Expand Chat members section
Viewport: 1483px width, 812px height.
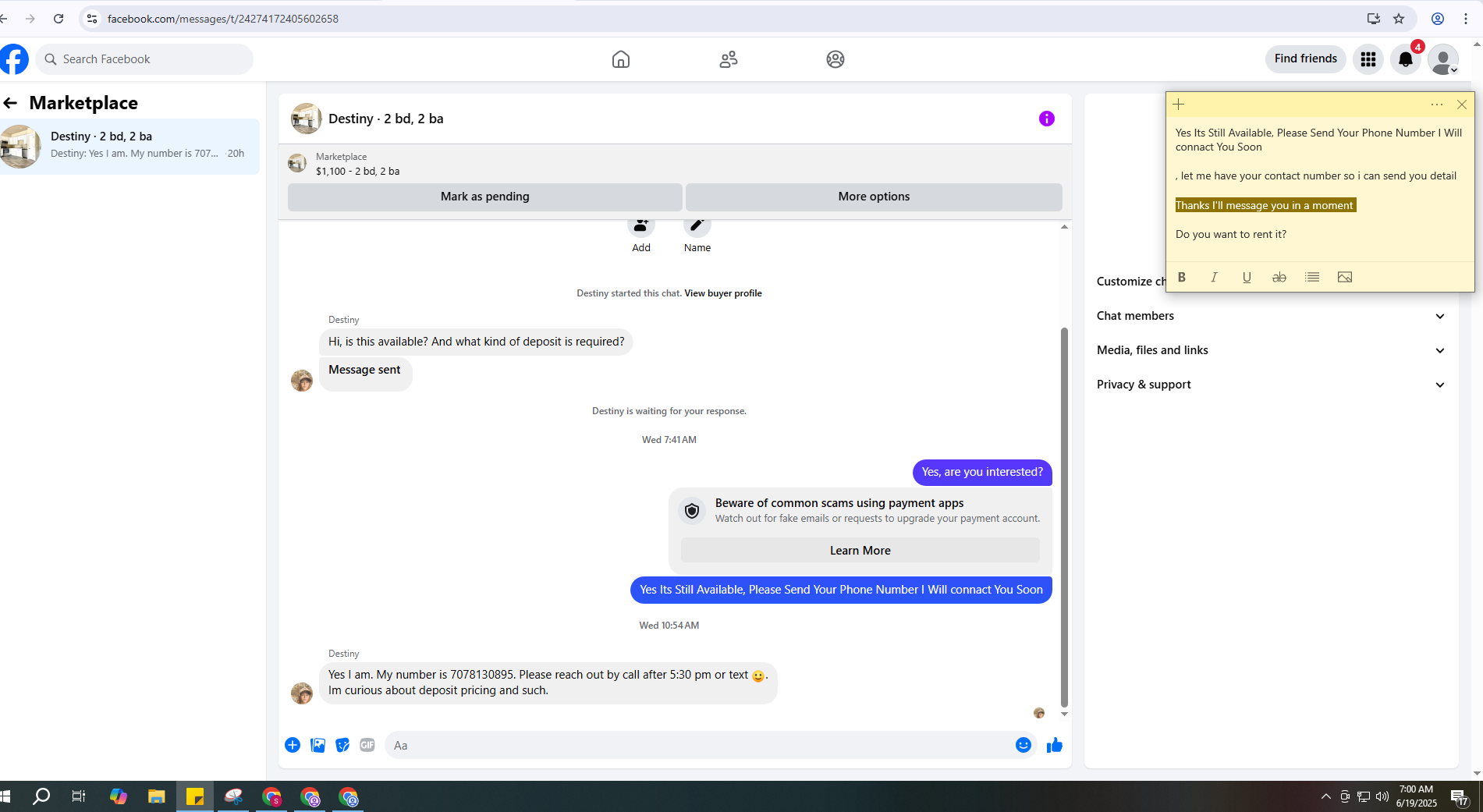[1272, 316]
